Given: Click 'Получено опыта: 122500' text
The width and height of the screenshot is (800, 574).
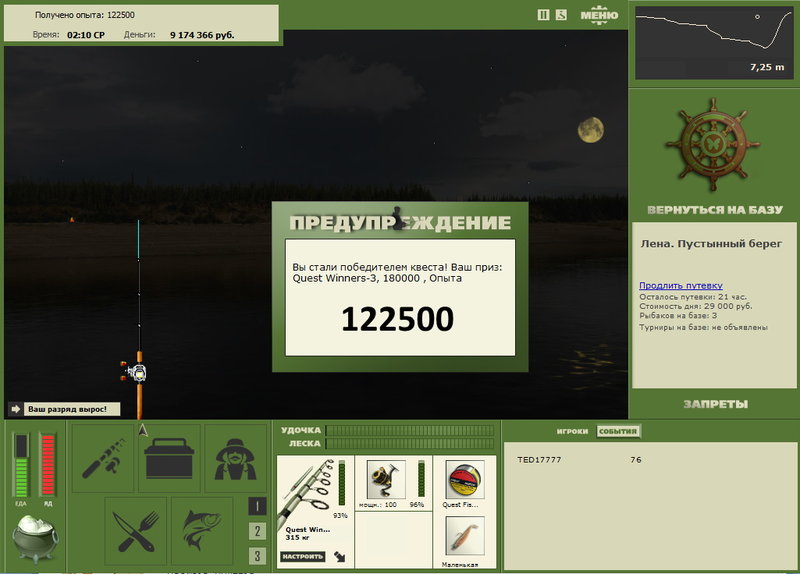Looking at the screenshot, I should click(85, 15).
